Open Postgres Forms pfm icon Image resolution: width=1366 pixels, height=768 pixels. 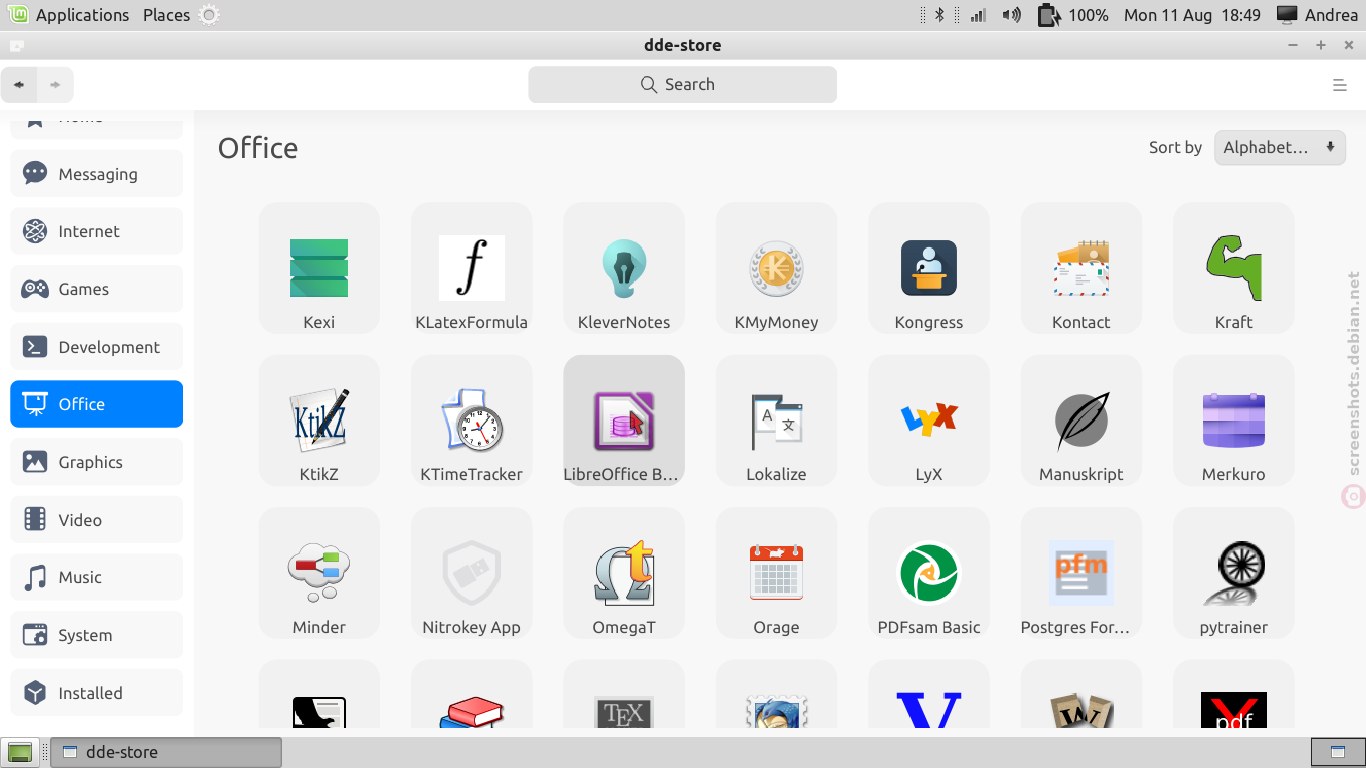tap(1081, 572)
